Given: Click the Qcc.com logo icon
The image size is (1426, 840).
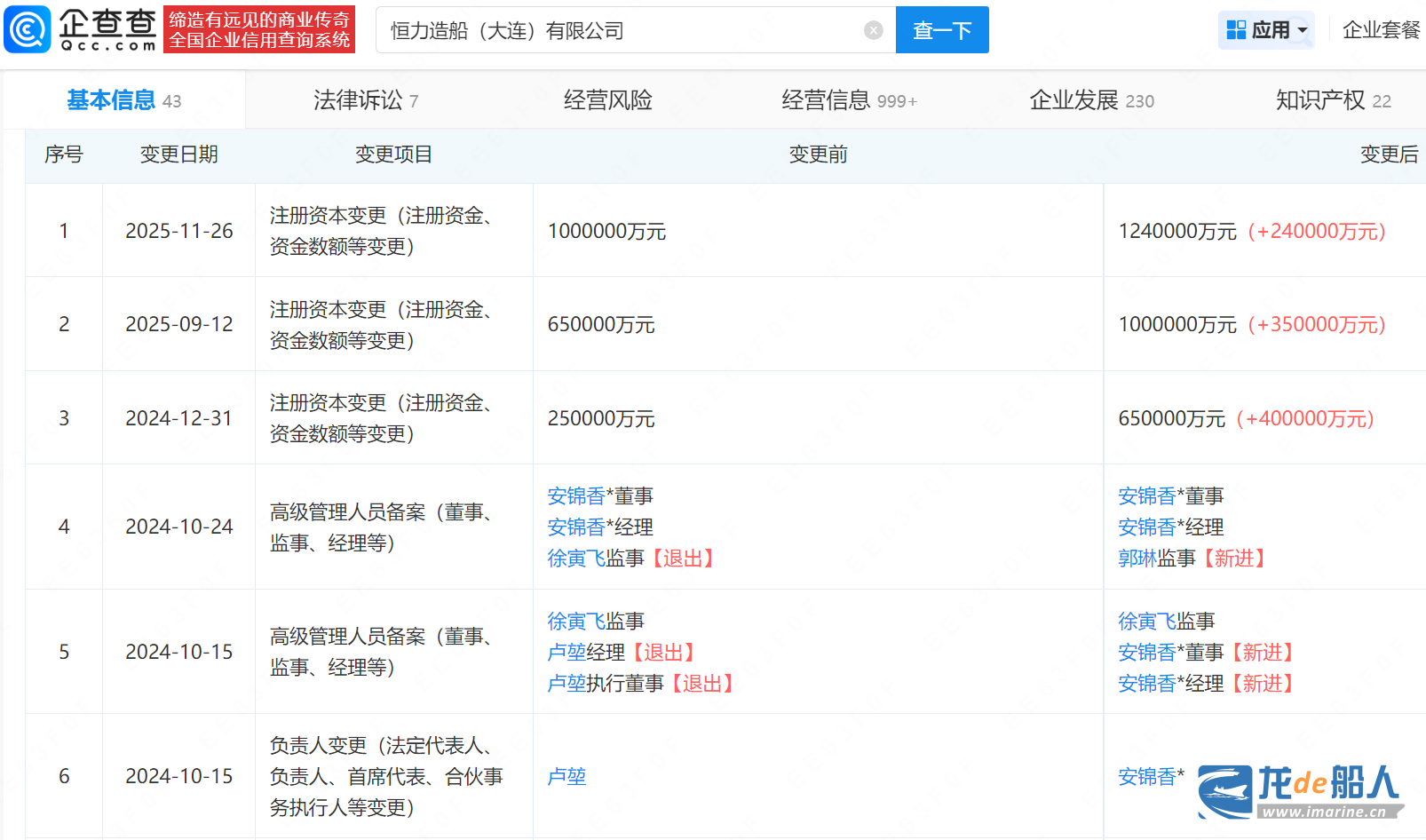Looking at the screenshot, I should [x=28, y=29].
